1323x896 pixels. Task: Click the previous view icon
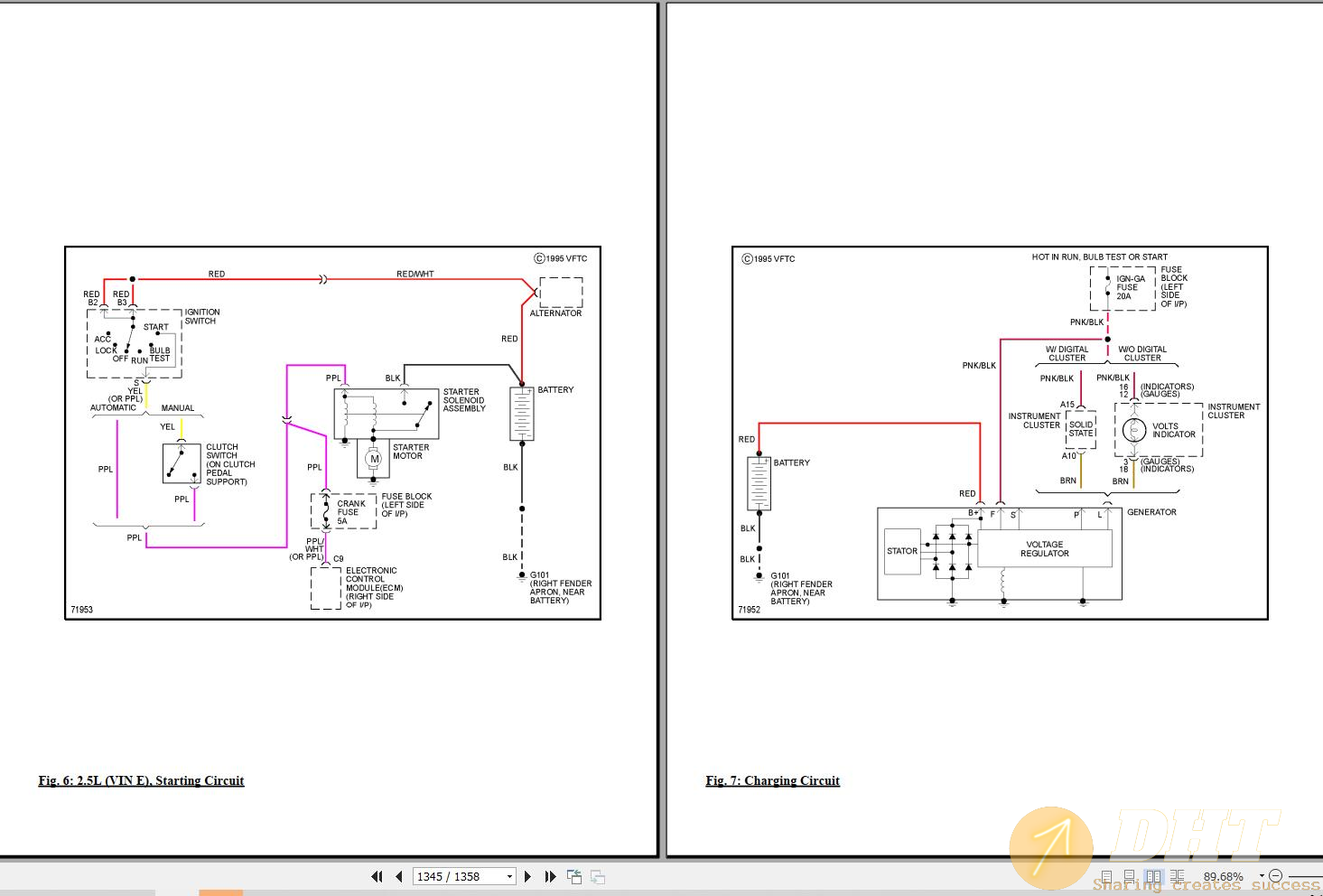574,876
